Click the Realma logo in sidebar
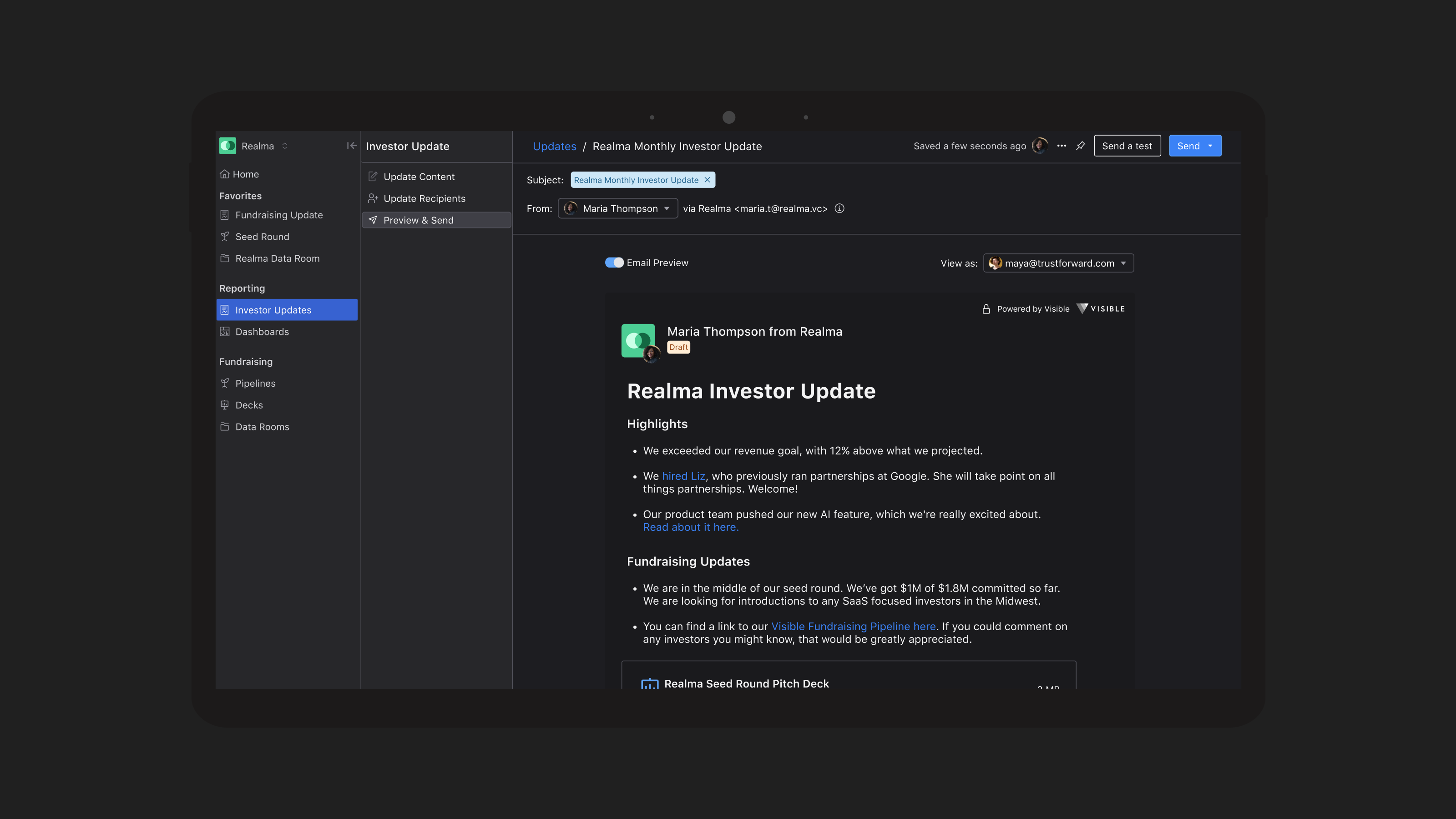1456x819 pixels. [x=228, y=146]
